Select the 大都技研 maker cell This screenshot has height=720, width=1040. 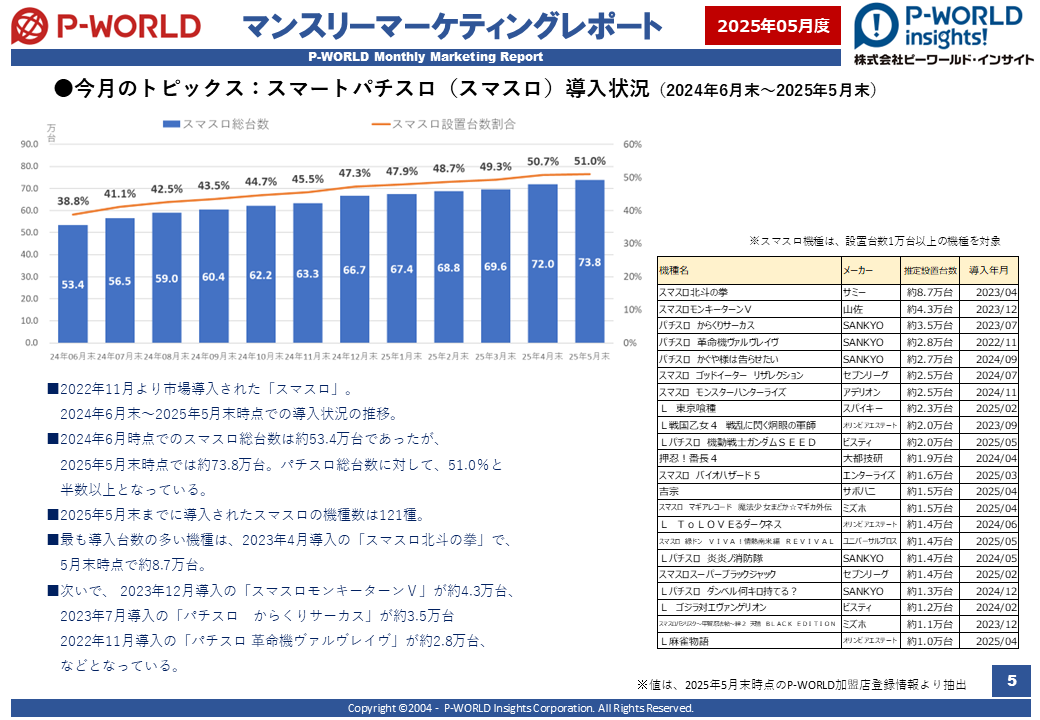click(871, 459)
